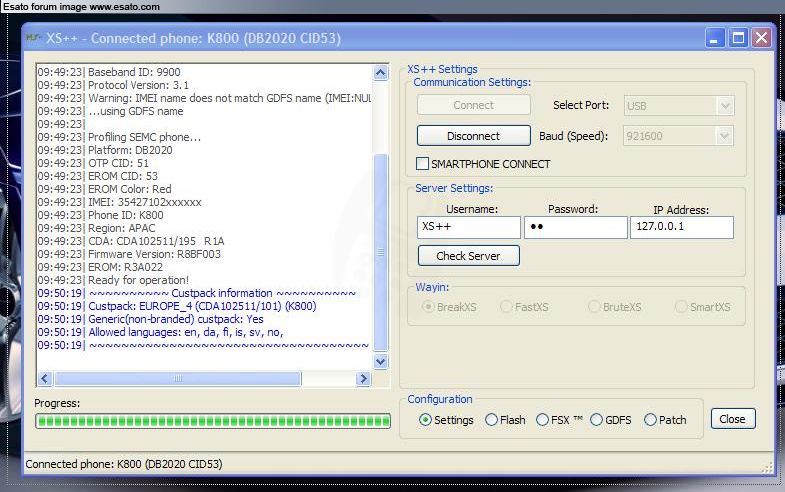Click the horizontal scroll right arrow
785x492 pixels.
click(x=364, y=378)
